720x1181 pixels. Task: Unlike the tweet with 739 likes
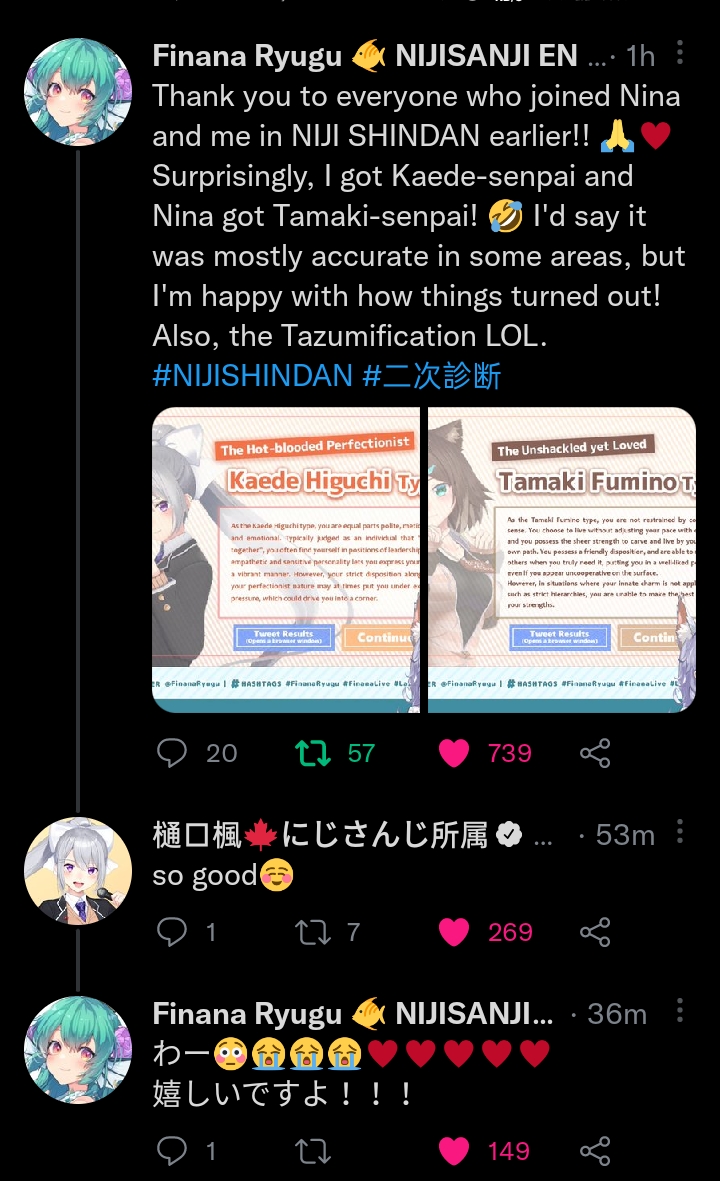pyautogui.click(x=453, y=752)
